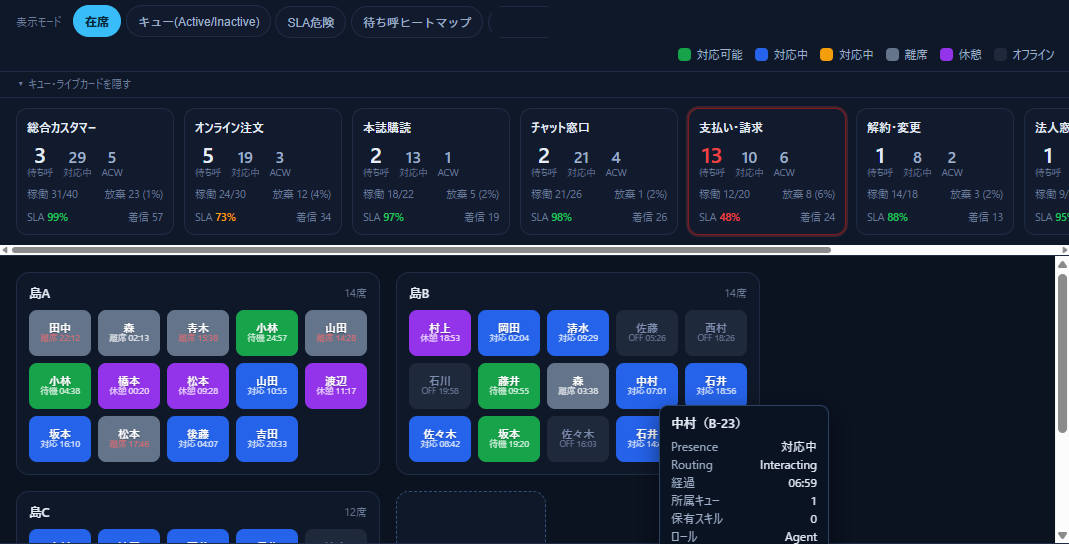Select agent 青木 離席 15:38 tile
The image size is (1069, 544).
(198, 333)
